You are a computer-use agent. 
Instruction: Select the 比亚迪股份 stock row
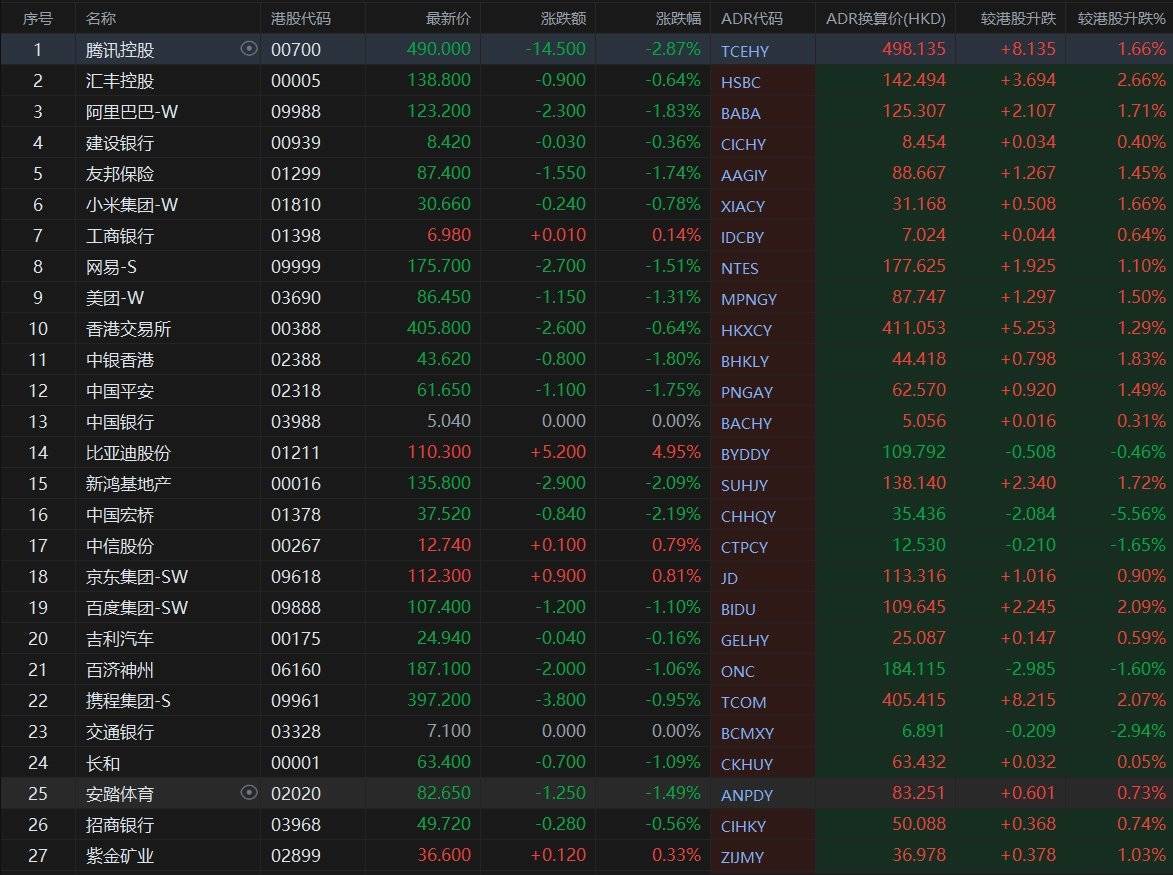pos(128,453)
